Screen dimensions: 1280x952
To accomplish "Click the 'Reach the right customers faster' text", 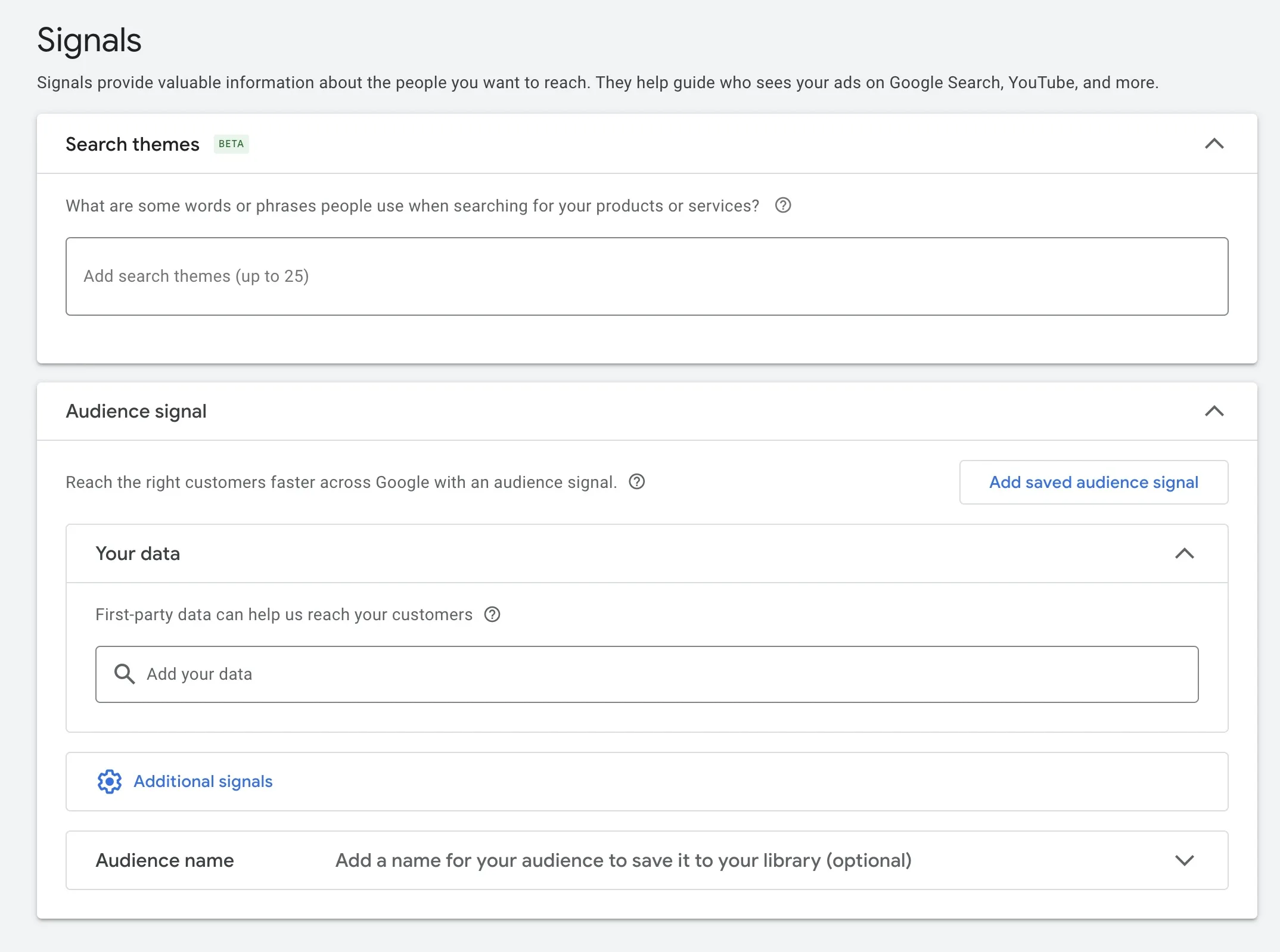I will tap(341, 482).
